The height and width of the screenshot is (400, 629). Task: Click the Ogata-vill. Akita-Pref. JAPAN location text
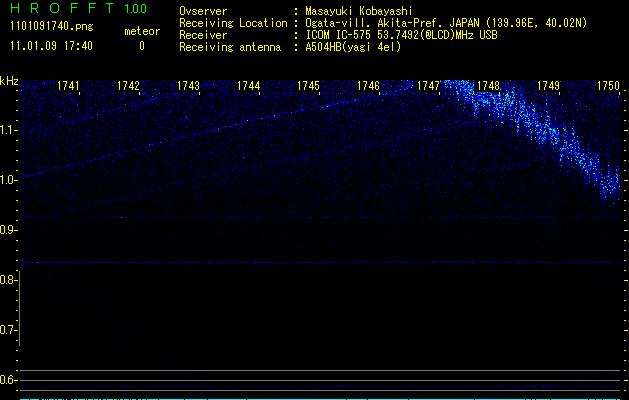pos(446,23)
